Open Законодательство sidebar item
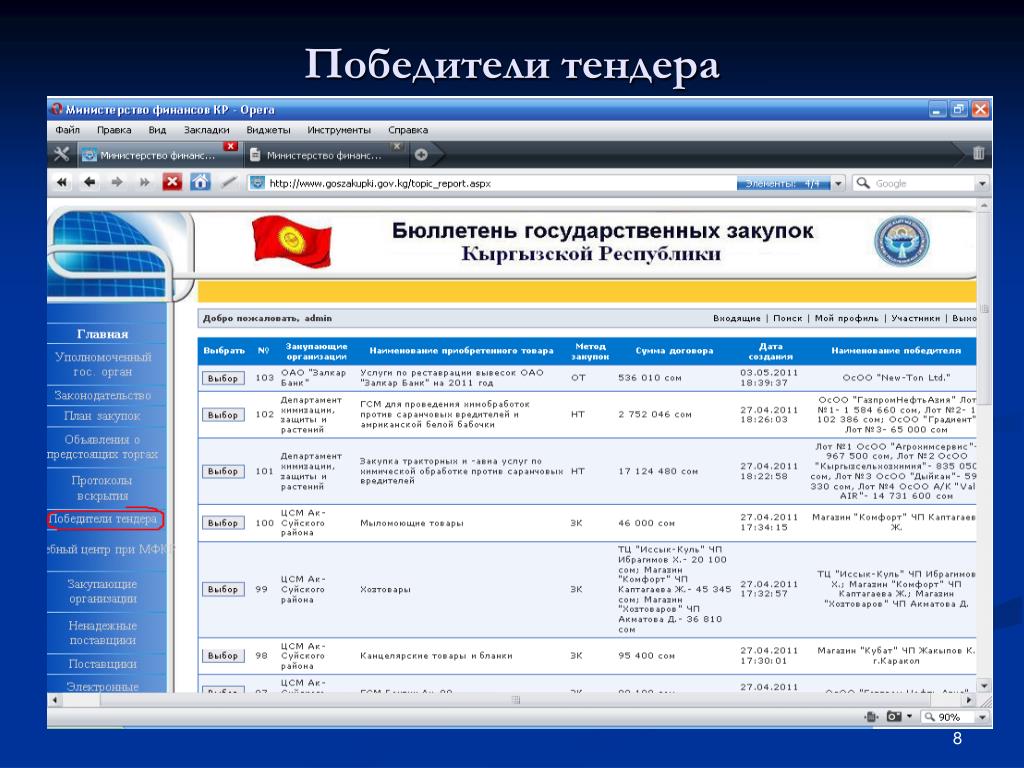1024x768 pixels. coord(103,395)
